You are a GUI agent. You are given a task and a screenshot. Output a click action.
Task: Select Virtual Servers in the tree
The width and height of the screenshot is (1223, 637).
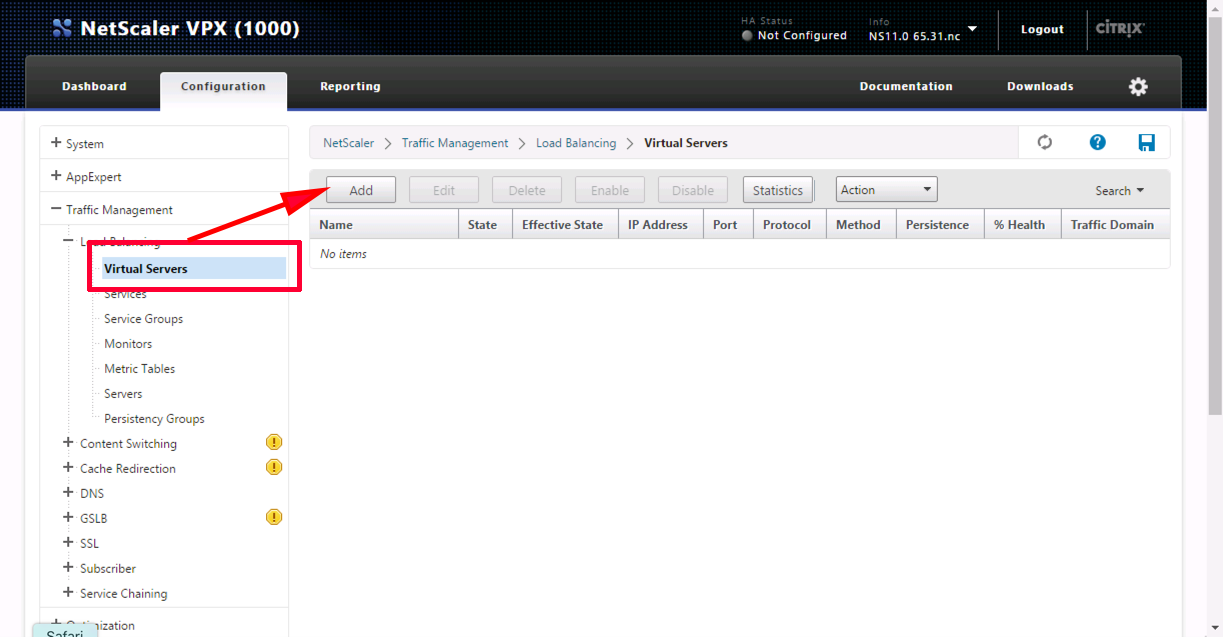[x=194, y=268]
